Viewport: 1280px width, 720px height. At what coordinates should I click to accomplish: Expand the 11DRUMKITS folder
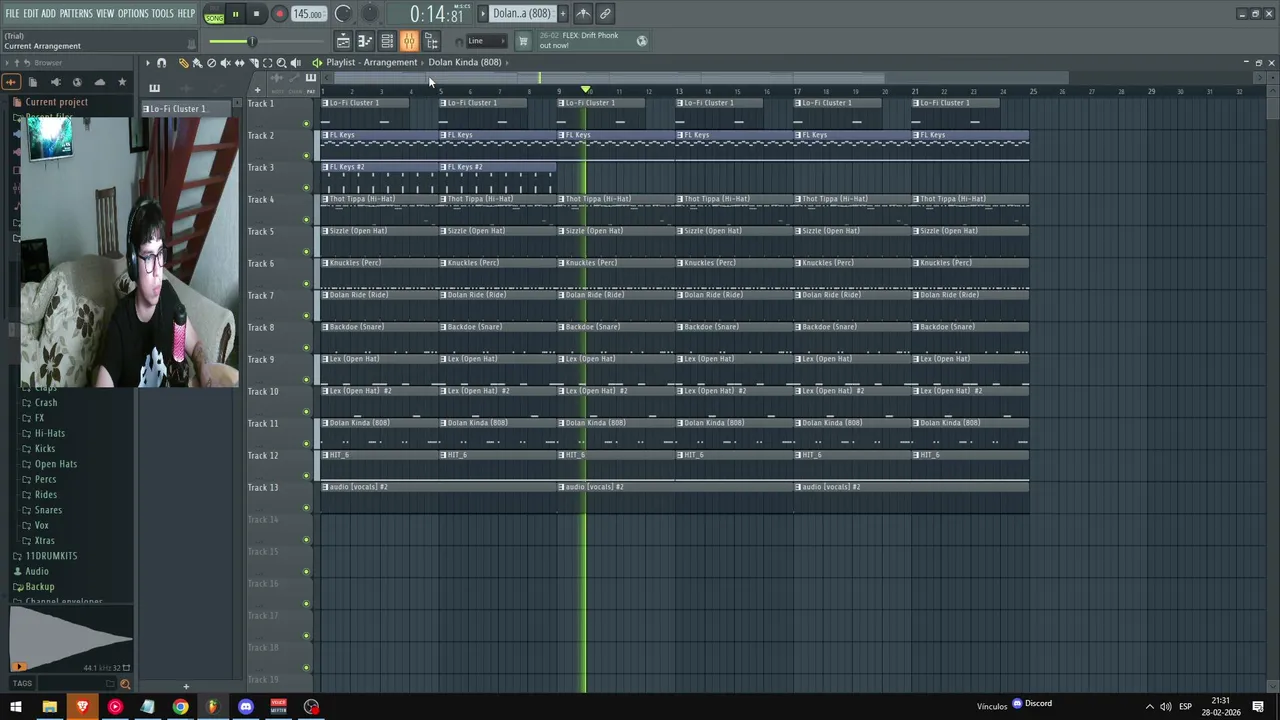pos(51,556)
